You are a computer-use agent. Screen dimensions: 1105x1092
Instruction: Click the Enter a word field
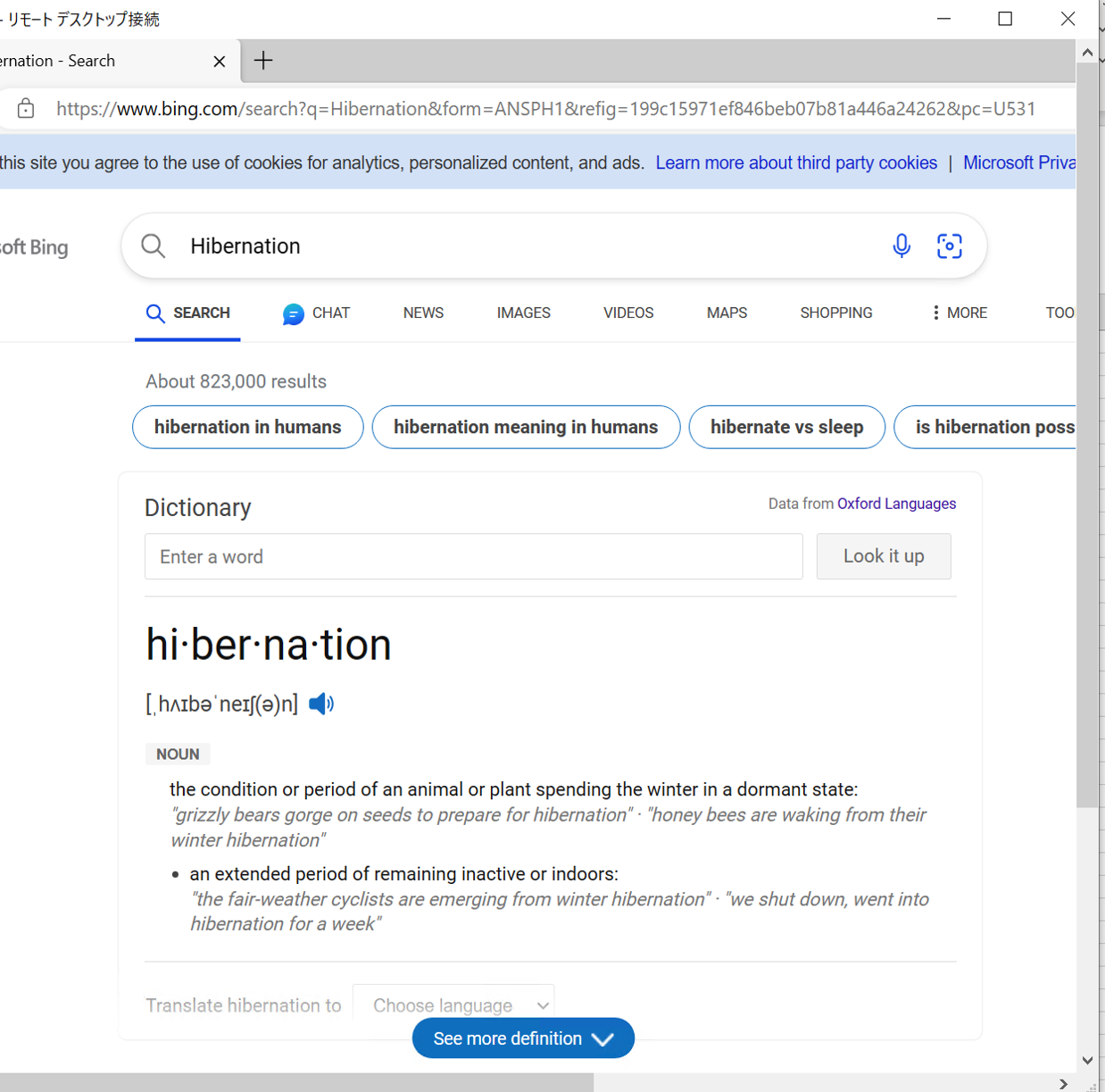tap(473, 556)
